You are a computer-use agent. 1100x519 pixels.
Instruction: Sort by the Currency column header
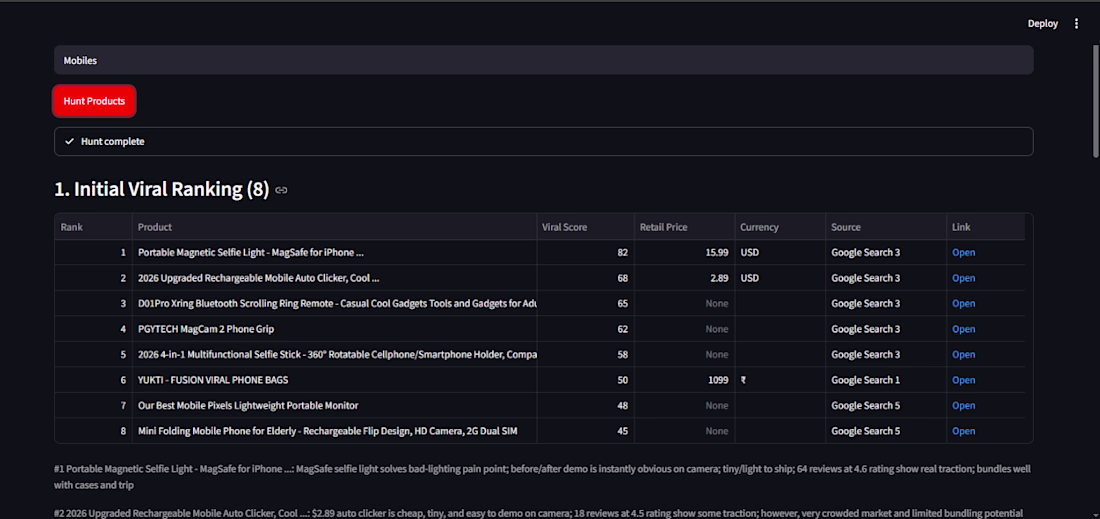tap(780, 227)
